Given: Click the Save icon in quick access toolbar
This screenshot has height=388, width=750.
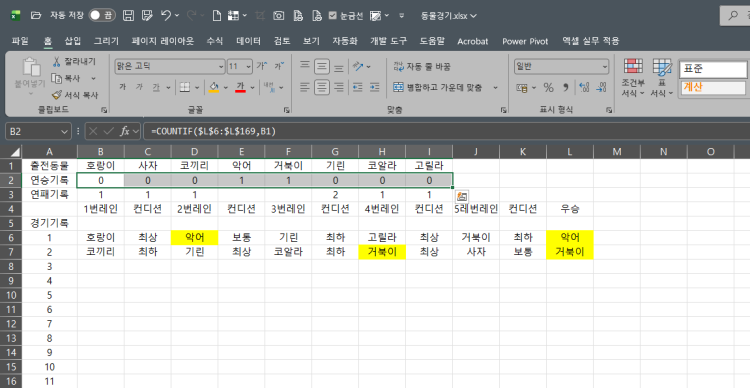Looking at the screenshot, I should coord(128,16).
